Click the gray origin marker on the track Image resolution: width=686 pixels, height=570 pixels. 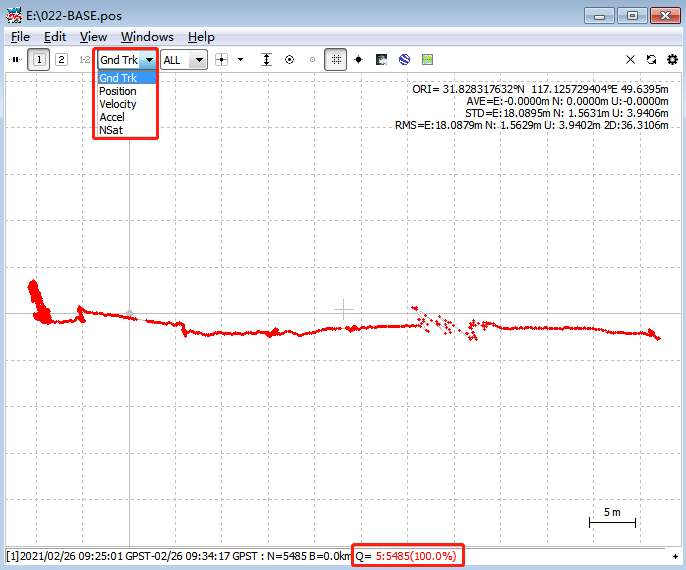point(130,313)
